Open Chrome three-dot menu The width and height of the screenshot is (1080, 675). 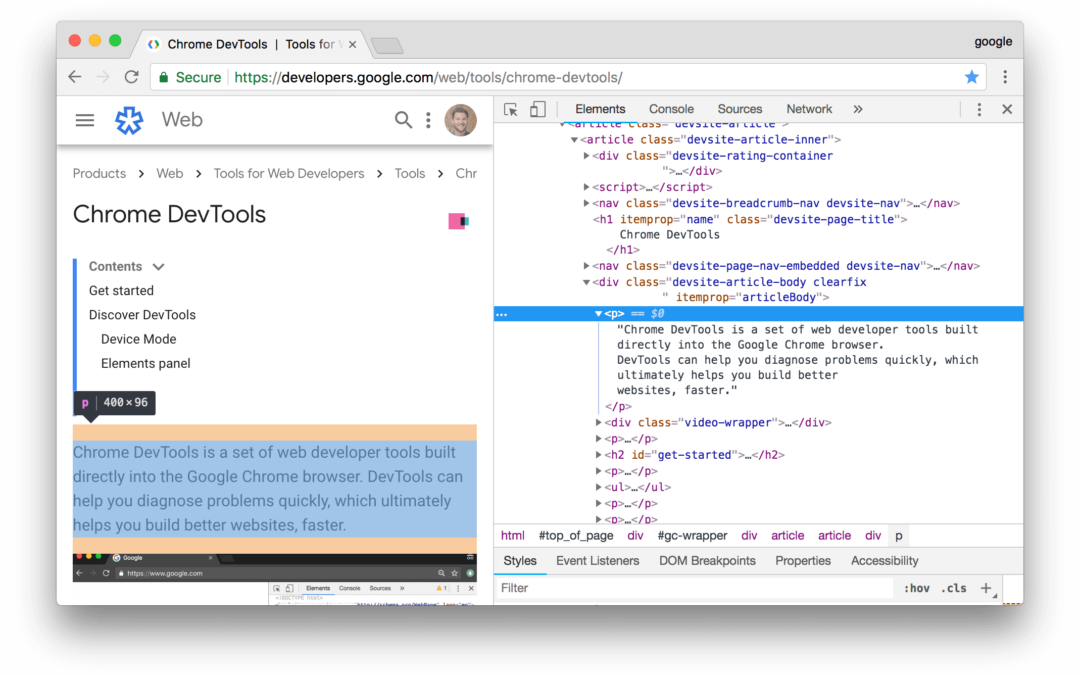tap(1005, 77)
